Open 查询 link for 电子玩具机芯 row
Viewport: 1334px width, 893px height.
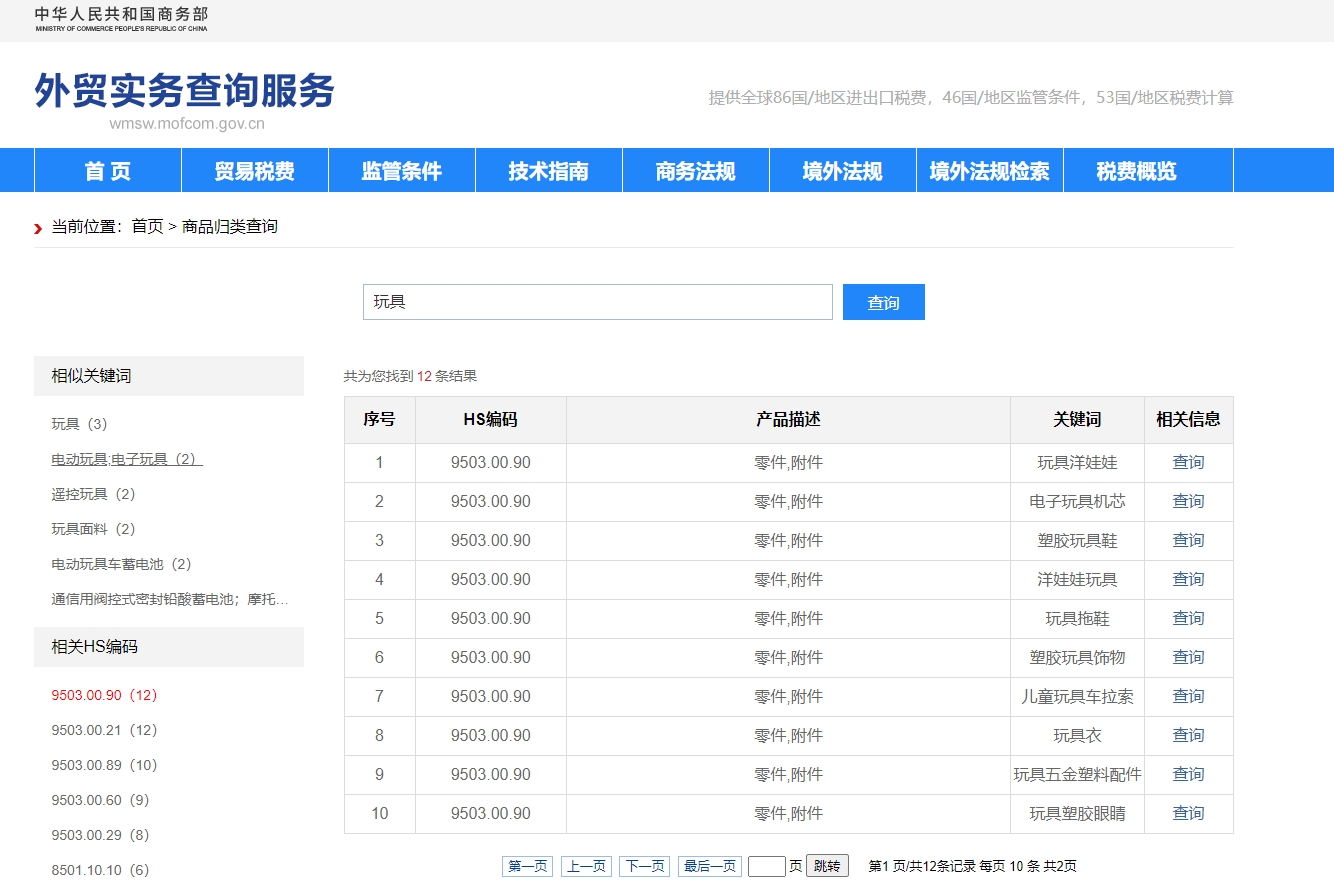tap(1187, 501)
